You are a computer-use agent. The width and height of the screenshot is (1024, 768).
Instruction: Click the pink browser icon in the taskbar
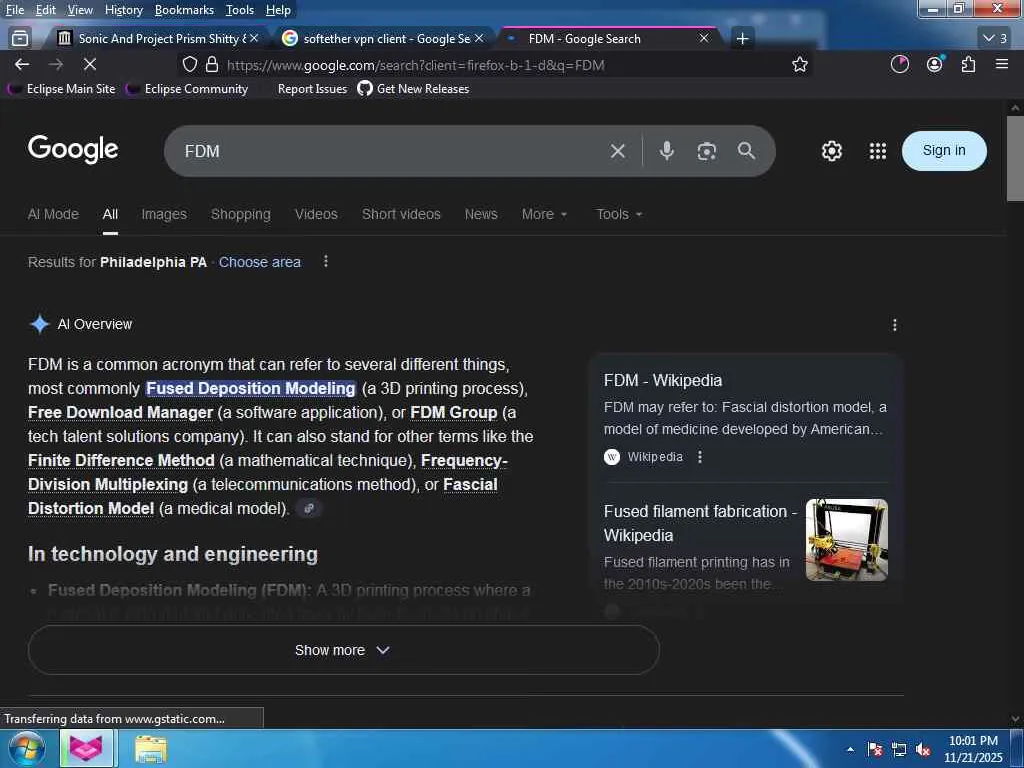click(86, 748)
